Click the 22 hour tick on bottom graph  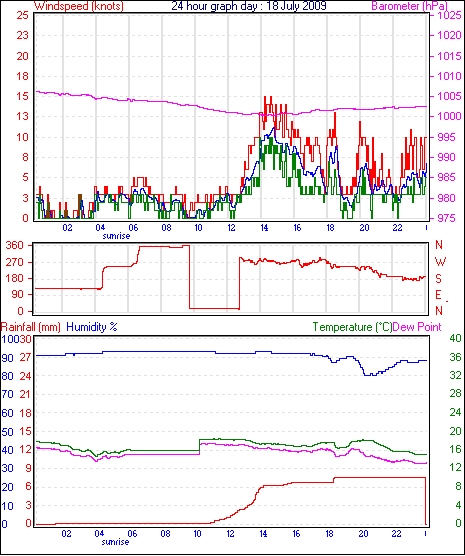click(x=396, y=533)
